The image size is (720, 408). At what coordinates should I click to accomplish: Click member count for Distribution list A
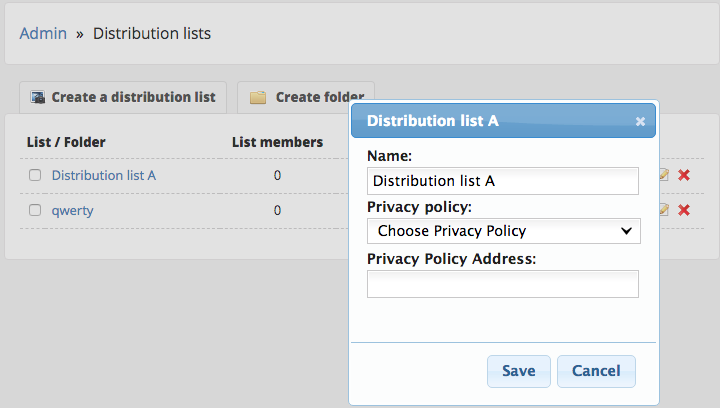pyautogui.click(x=277, y=175)
